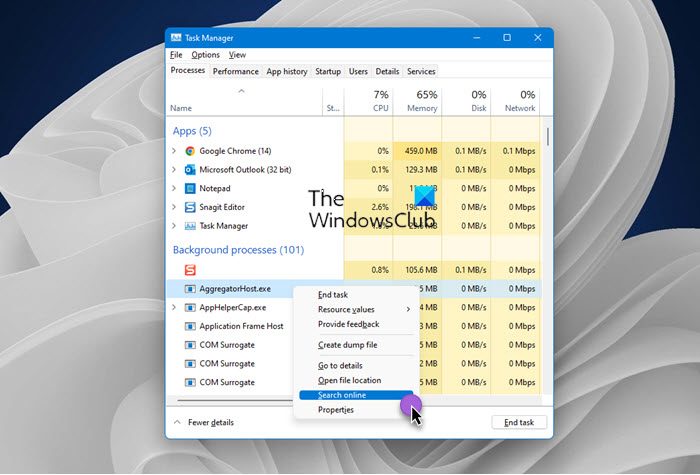This screenshot has width=700, height=475.
Task: Click the Google Chrome app icon
Action: pyautogui.click(x=190, y=151)
